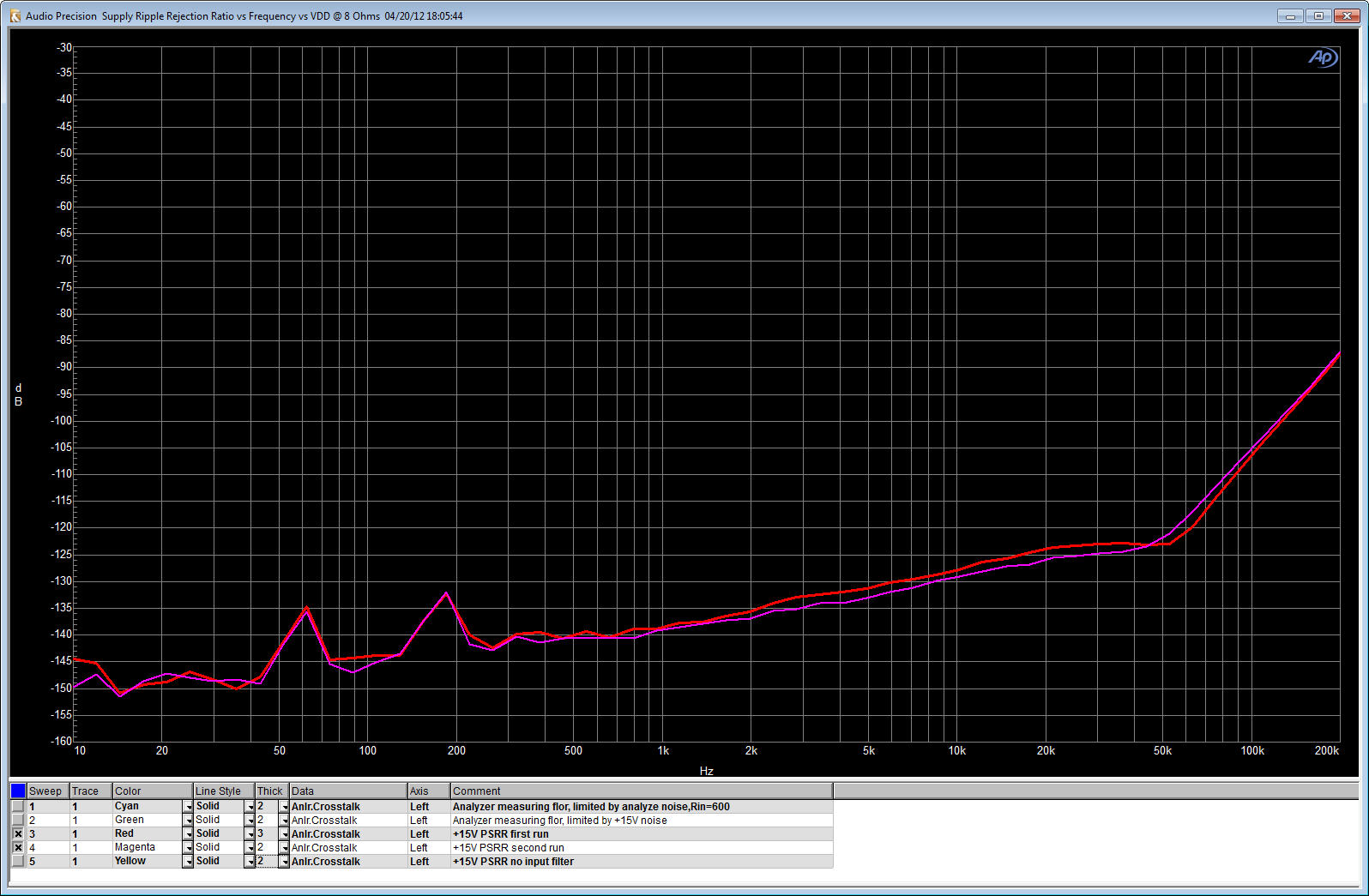Screen dimensions: 1369x896
Task: Click comment ending 'analyze noise,Rin=600'
Action: tap(591, 807)
